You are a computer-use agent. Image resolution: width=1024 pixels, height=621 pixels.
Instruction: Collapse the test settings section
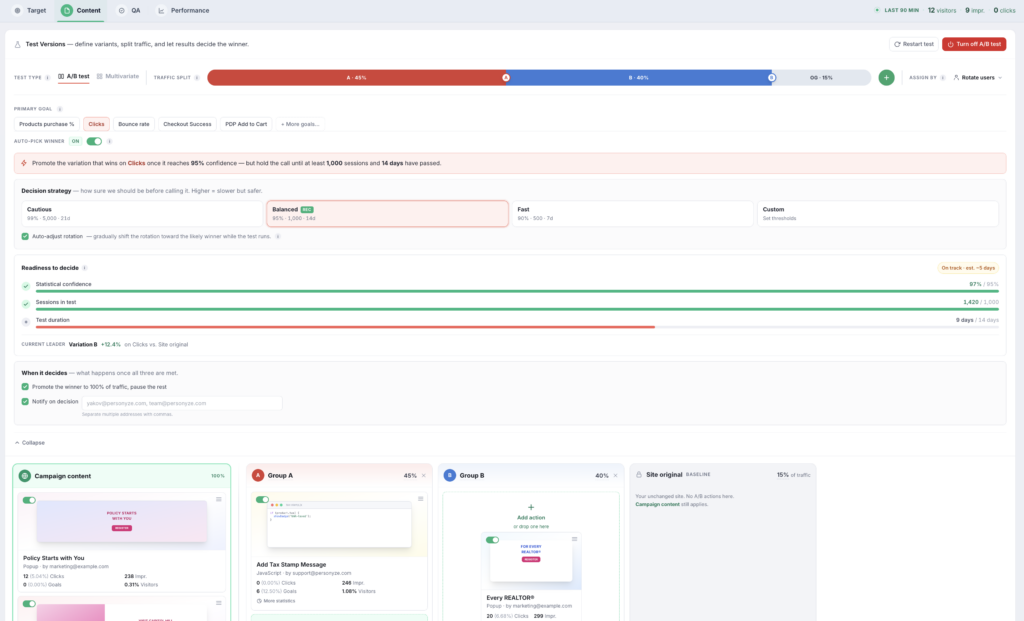click(x=29, y=443)
